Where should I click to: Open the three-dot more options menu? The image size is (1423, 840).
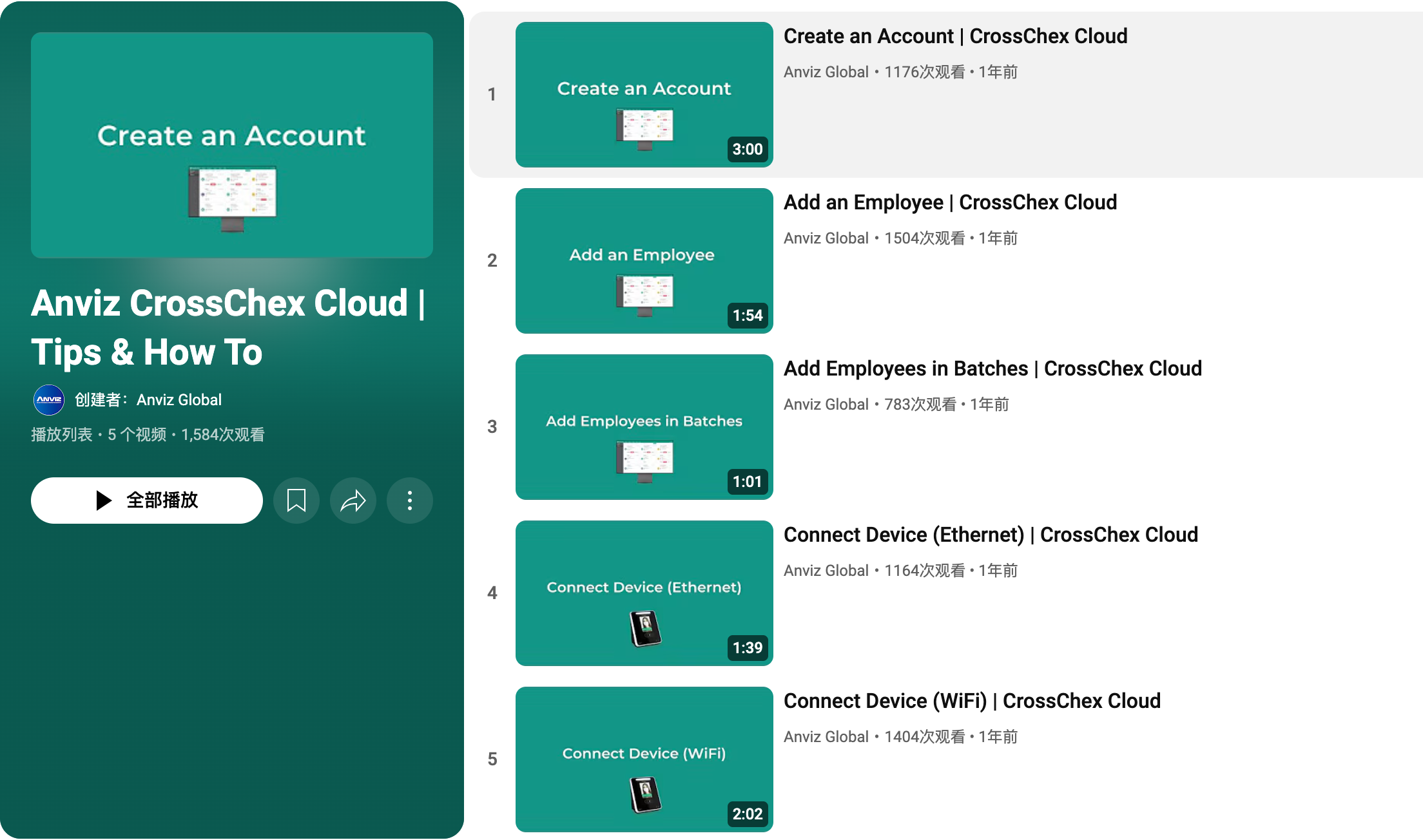410,501
